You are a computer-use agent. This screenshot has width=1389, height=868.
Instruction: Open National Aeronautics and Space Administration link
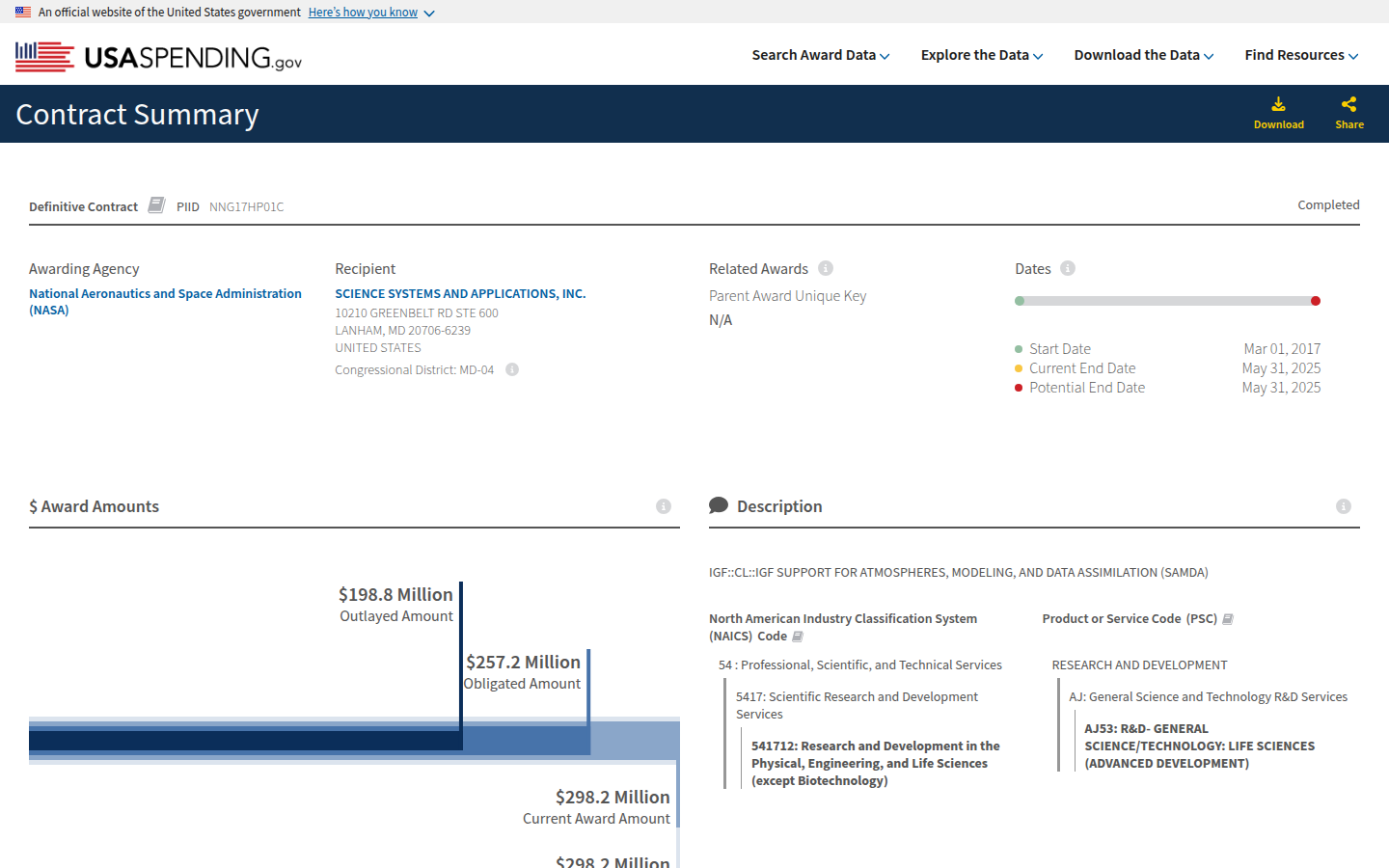click(165, 302)
